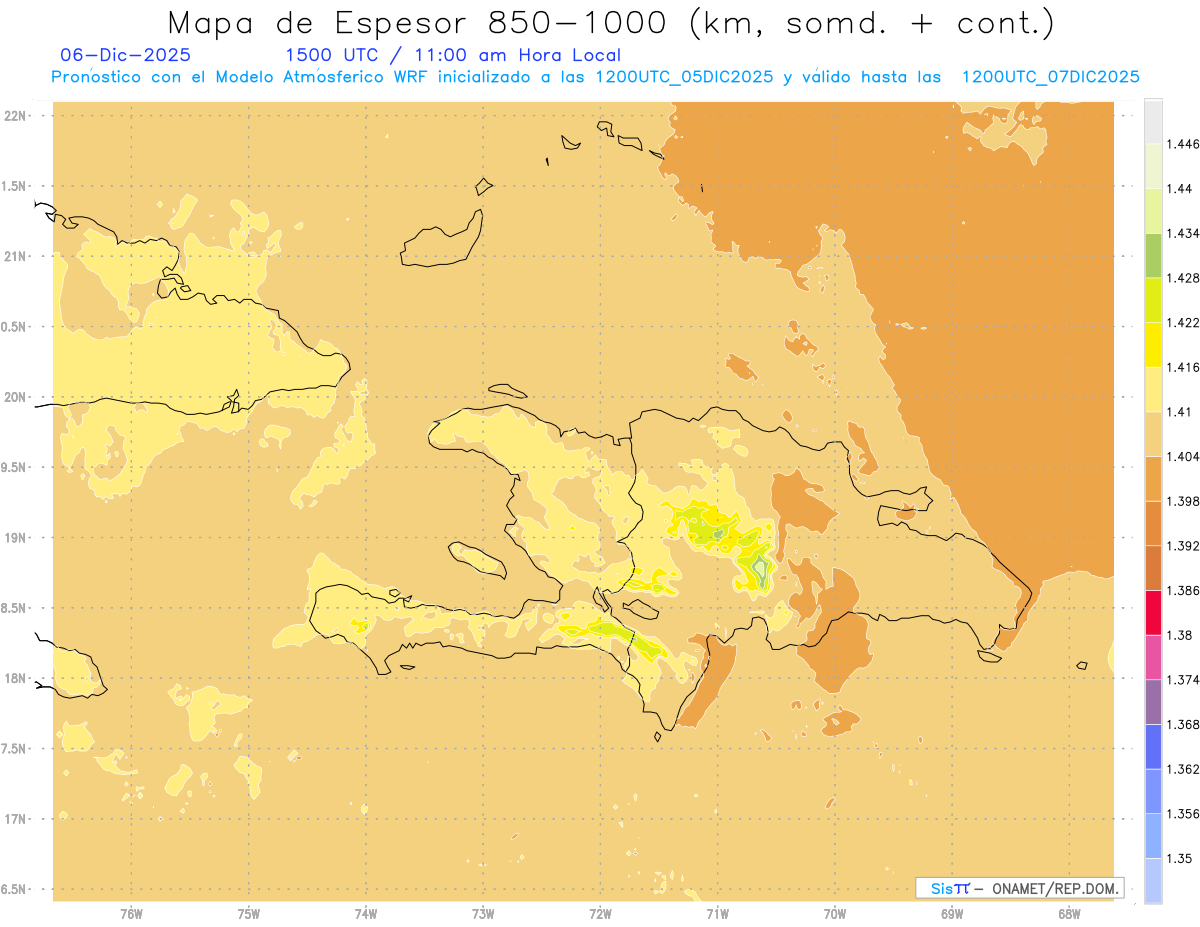
Task: Click the "1.416" colorbar value
Action: click(x=1183, y=367)
